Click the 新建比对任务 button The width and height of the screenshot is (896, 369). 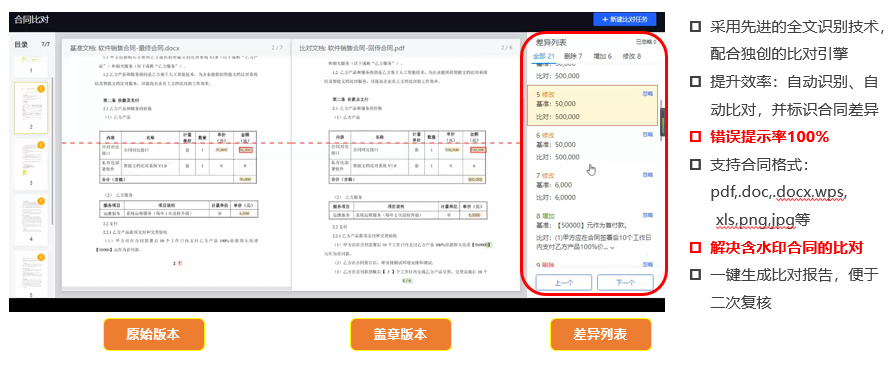625,20
